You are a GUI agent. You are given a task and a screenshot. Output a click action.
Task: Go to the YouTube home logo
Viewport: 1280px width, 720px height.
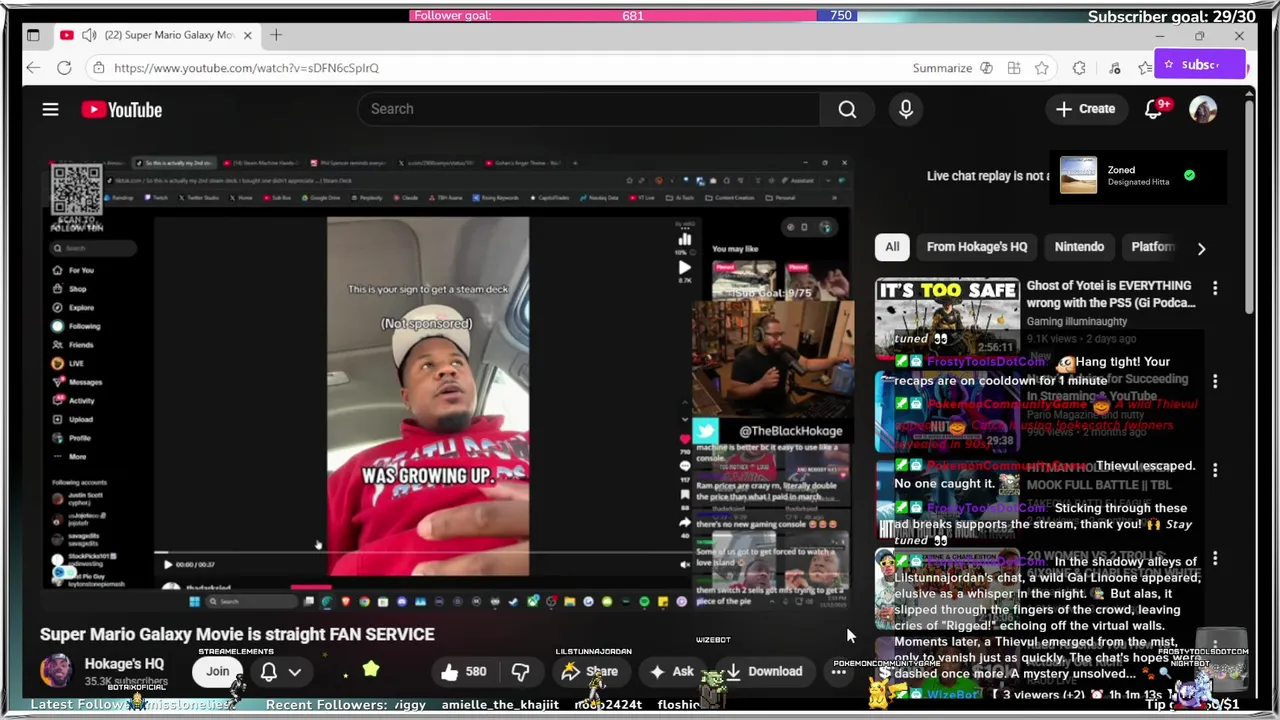[122, 110]
